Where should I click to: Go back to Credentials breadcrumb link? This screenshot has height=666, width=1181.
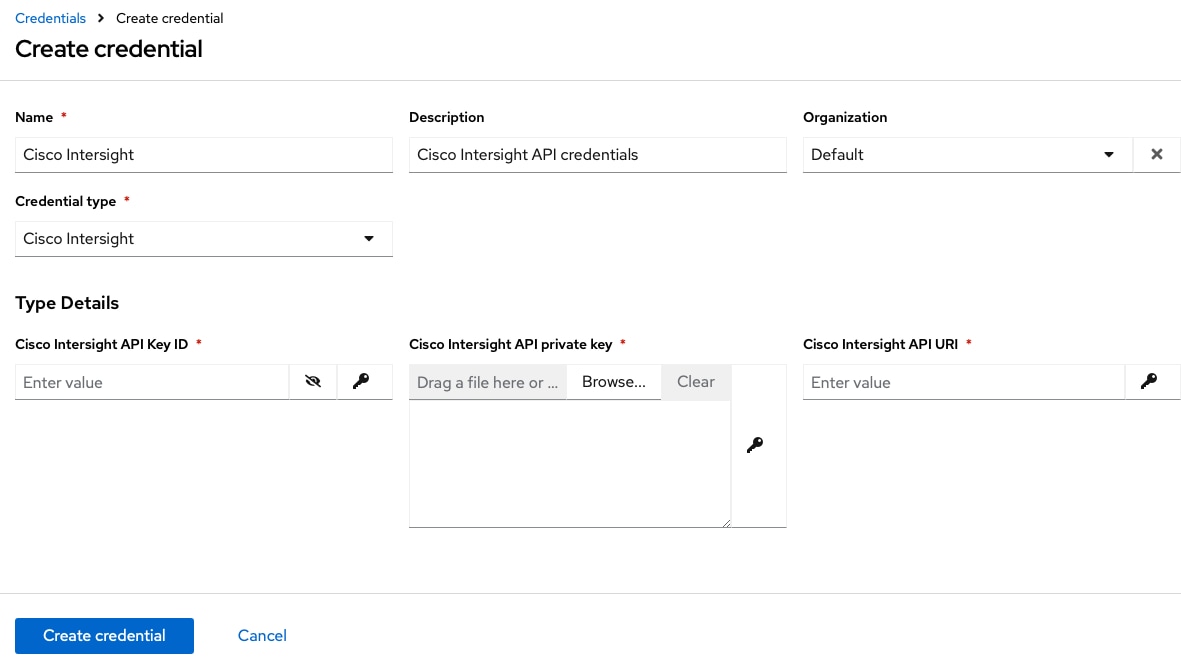coord(50,18)
